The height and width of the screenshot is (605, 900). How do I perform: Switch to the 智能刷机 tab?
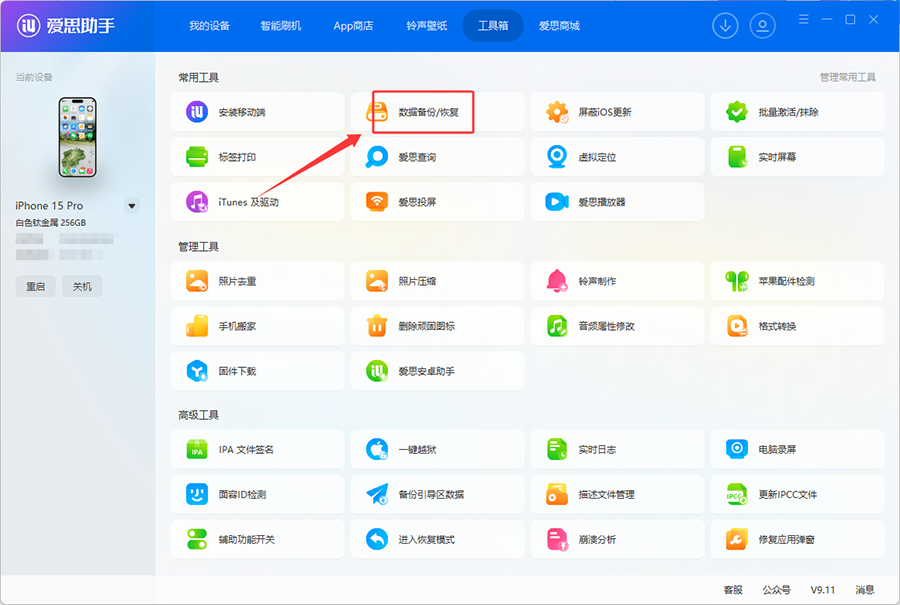click(281, 26)
